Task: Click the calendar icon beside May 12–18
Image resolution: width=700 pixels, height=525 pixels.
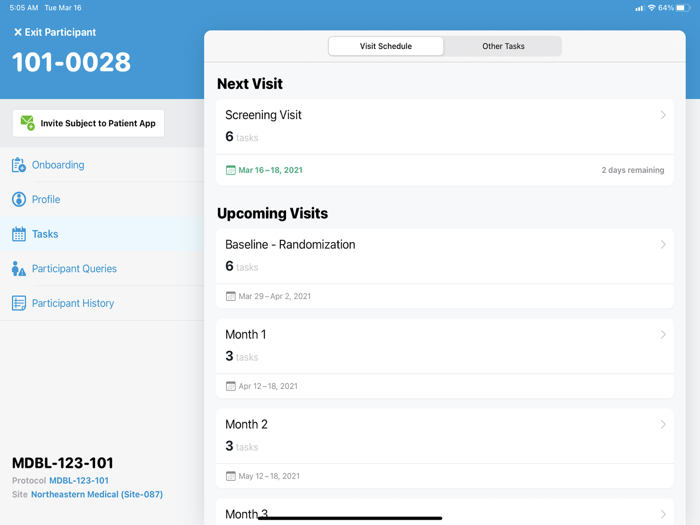Action: click(x=230, y=476)
